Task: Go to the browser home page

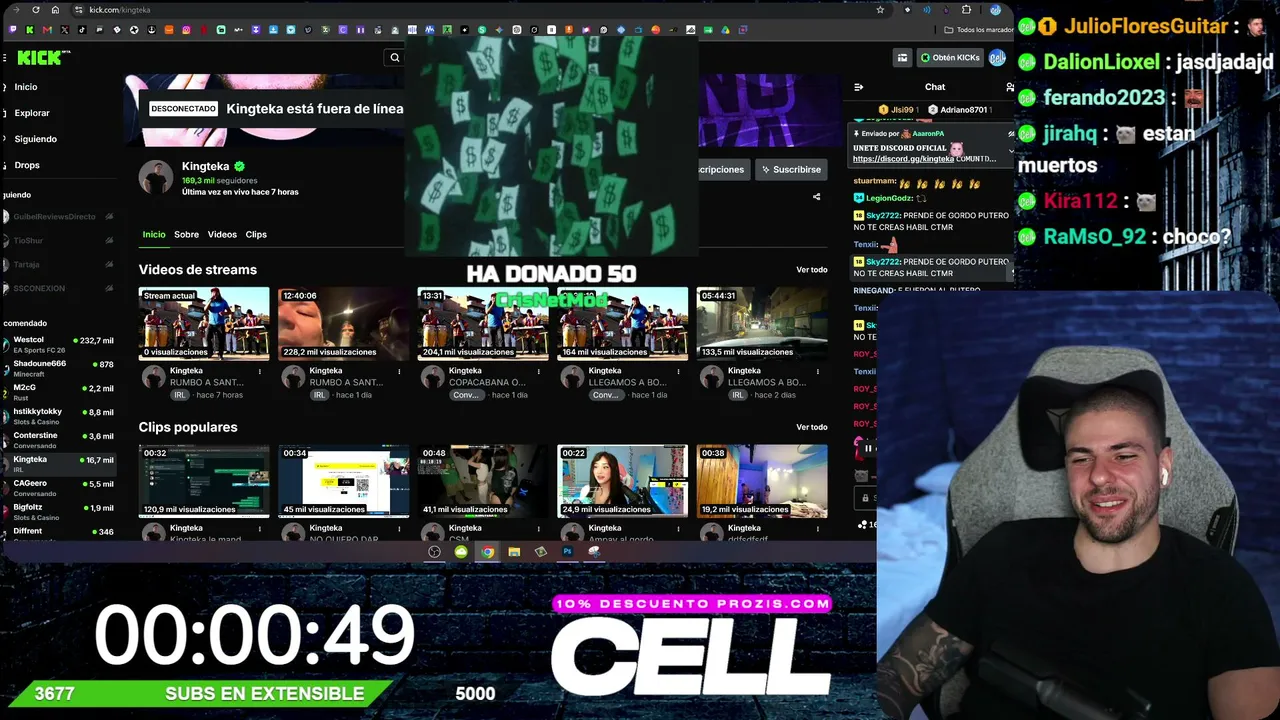Action: click(x=55, y=10)
